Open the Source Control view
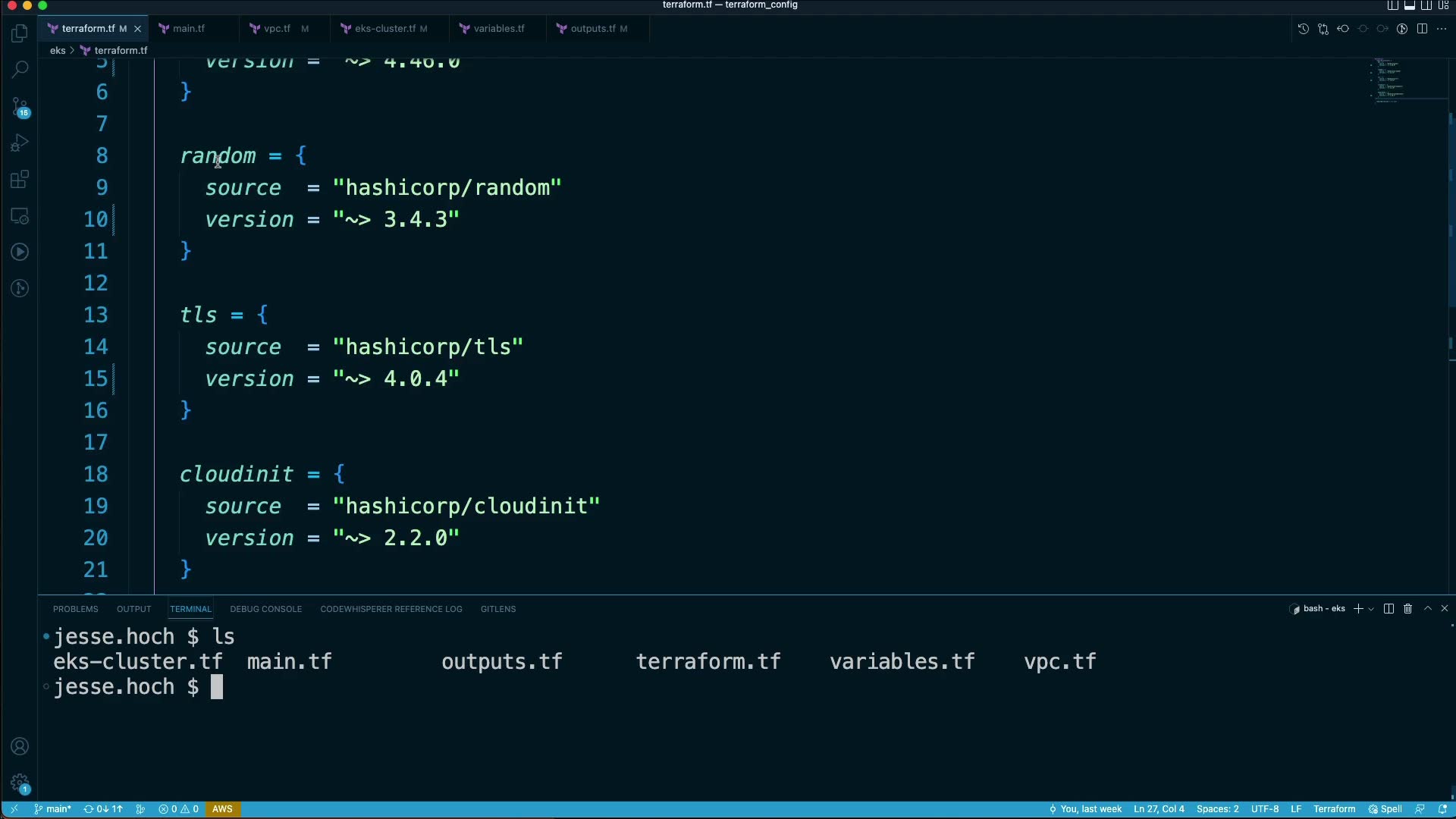The width and height of the screenshot is (1456, 819). click(x=20, y=107)
